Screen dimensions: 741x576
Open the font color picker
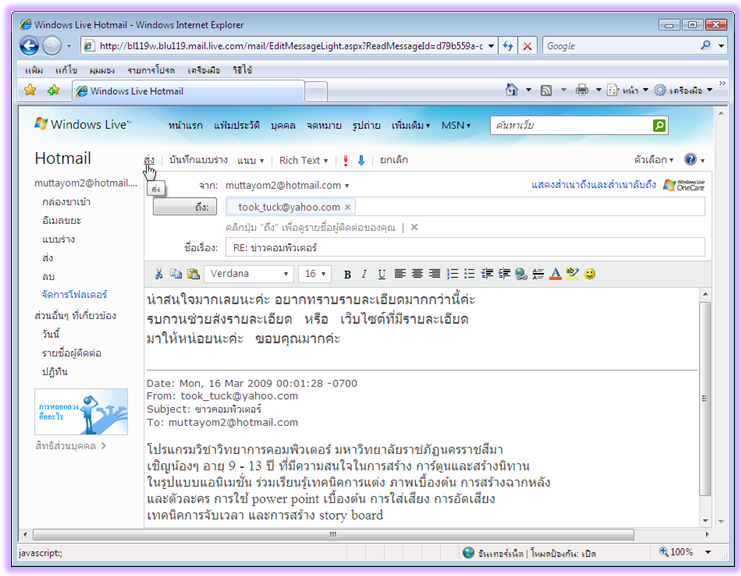[x=555, y=274]
